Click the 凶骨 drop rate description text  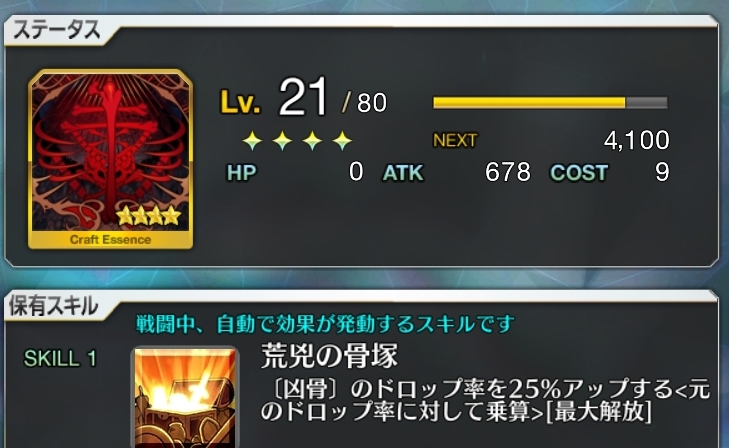coord(485,400)
